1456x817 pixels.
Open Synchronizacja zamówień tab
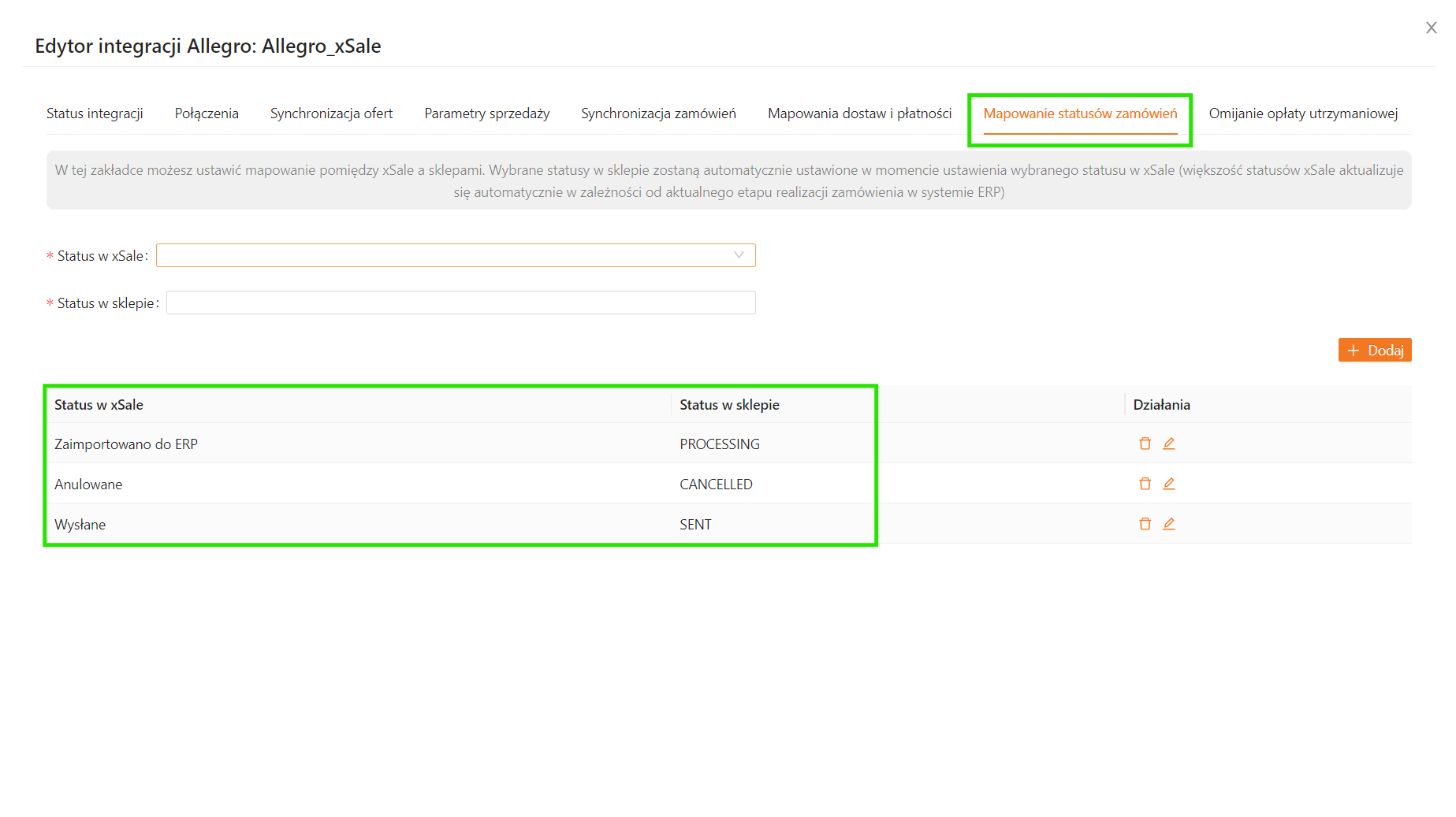click(x=658, y=113)
